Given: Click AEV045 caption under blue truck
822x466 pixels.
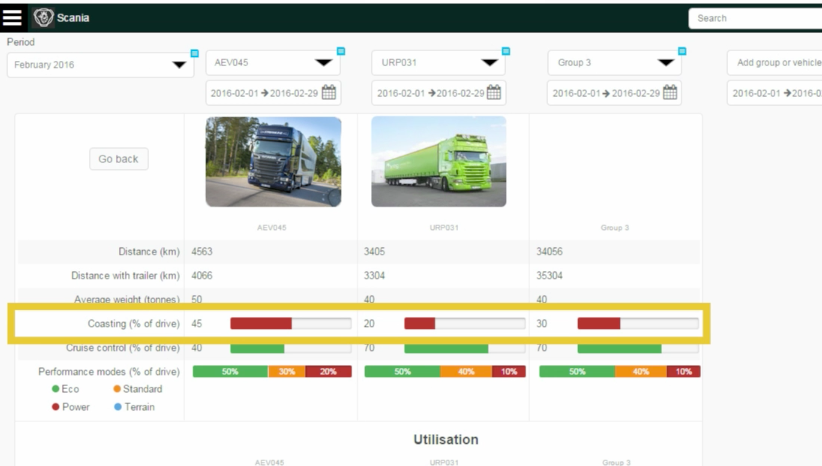Looking at the screenshot, I should click(x=272, y=227).
